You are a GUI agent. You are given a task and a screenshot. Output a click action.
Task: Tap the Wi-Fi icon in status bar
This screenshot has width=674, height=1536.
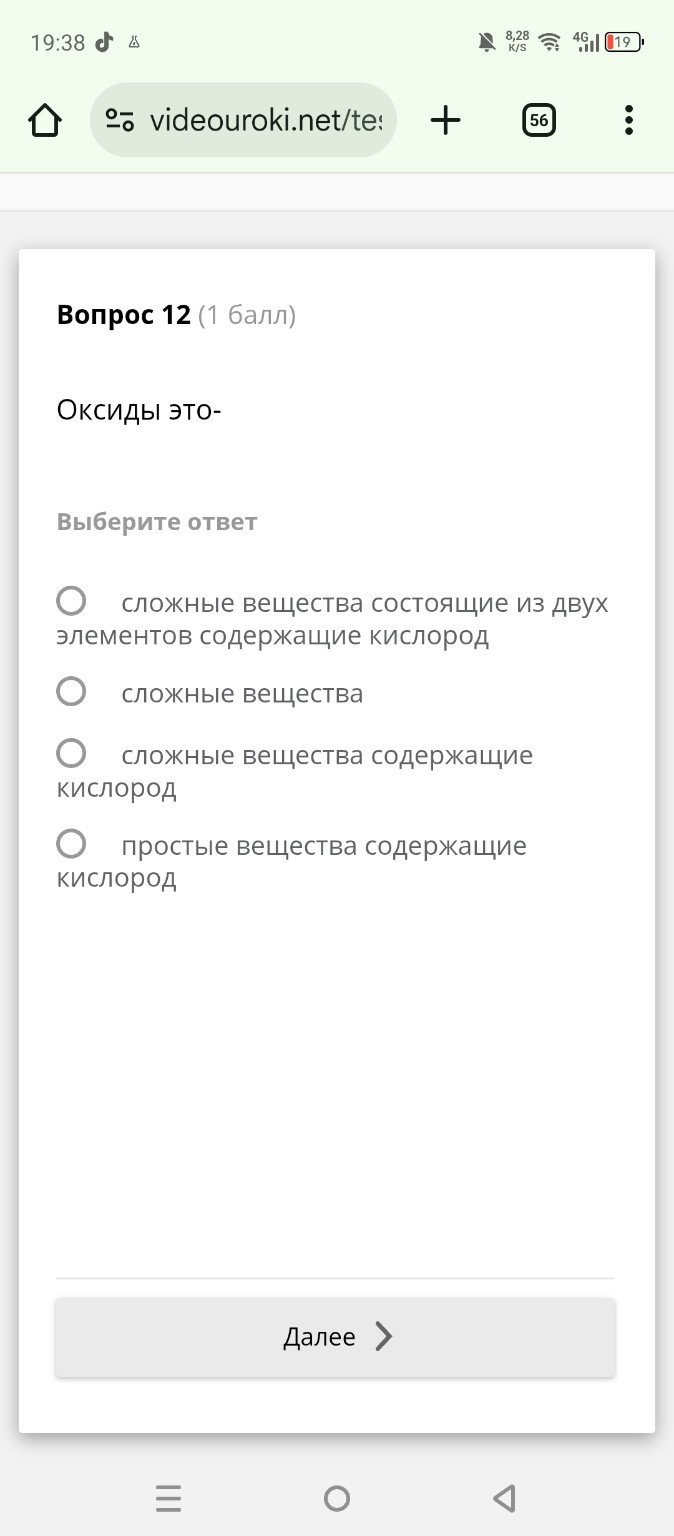click(x=548, y=42)
